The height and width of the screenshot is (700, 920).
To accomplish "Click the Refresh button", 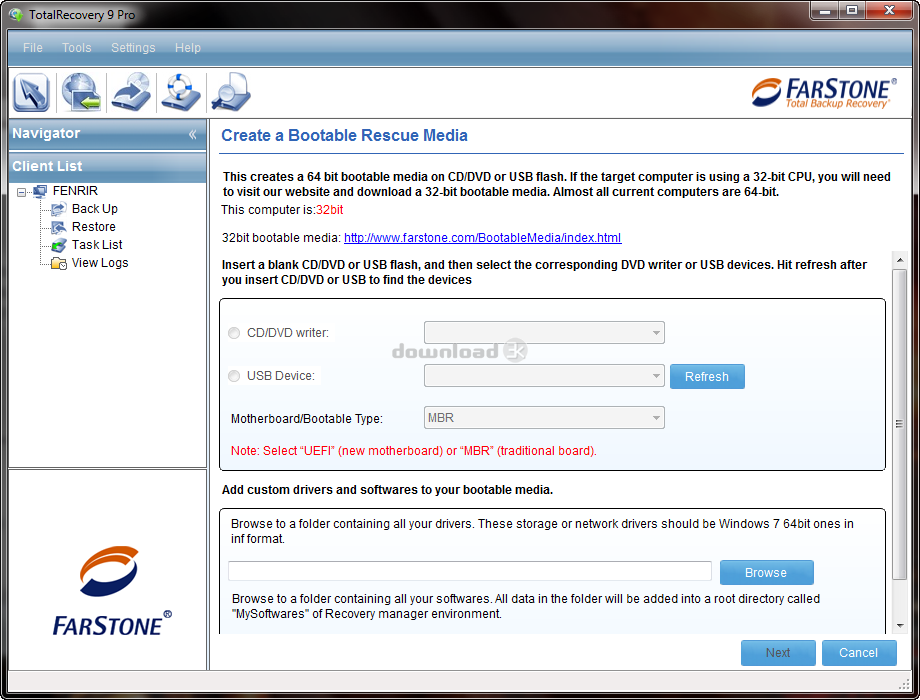I will (707, 377).
